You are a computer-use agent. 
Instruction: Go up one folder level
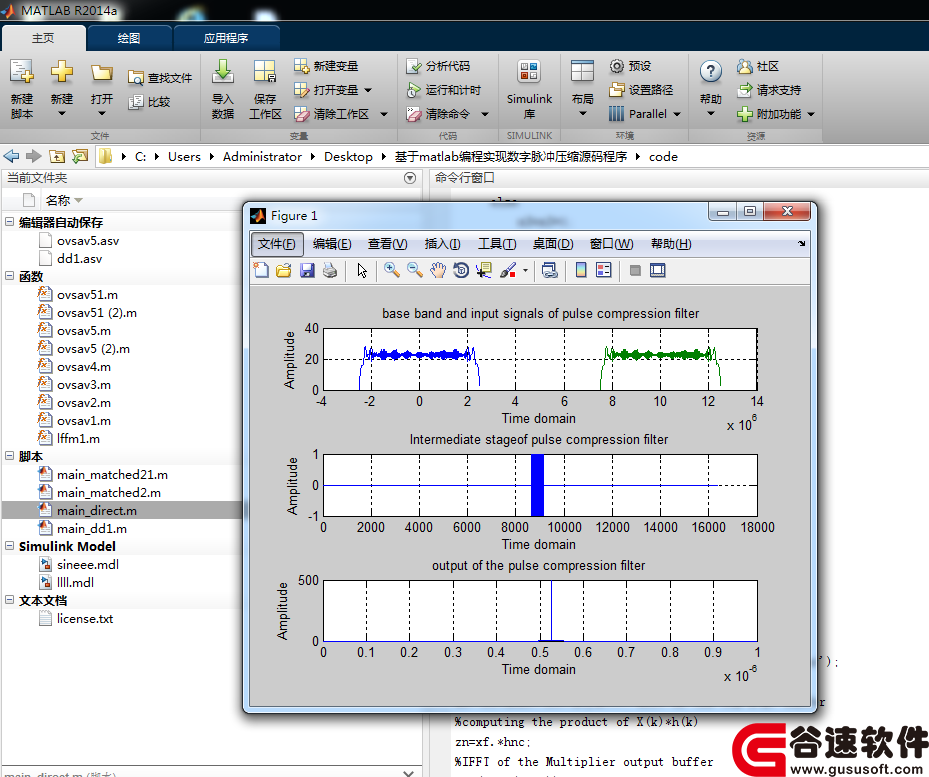pos(57,156)
